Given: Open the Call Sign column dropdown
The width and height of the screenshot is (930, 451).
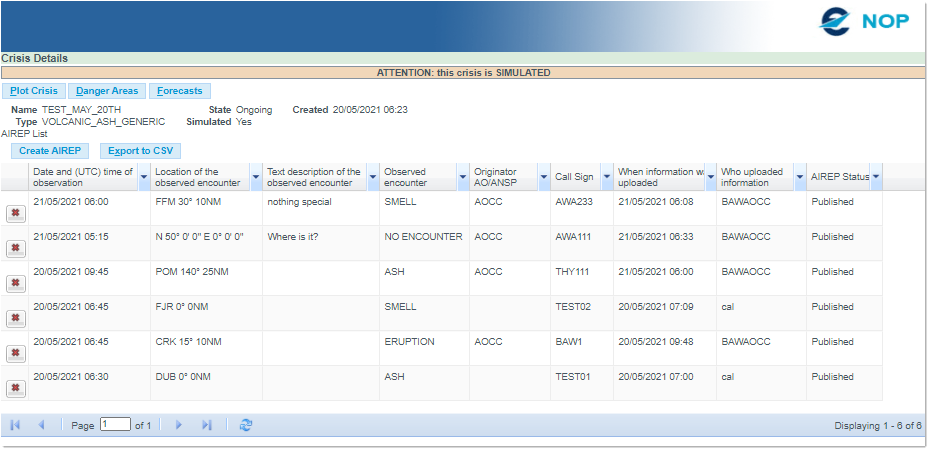Looking at the screenshot, I should [606, 177].
